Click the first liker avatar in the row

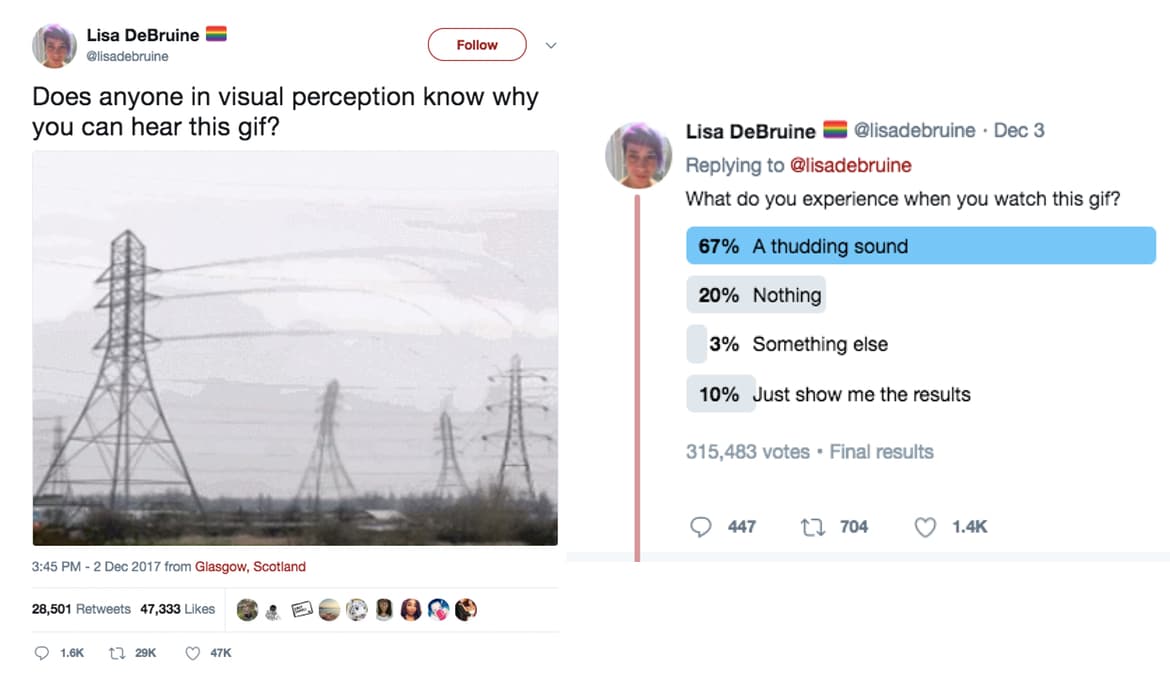point(247,609)
